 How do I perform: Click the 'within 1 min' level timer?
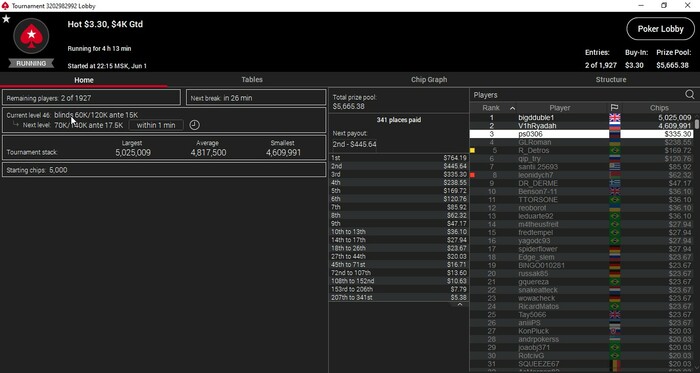click(156, 125)
